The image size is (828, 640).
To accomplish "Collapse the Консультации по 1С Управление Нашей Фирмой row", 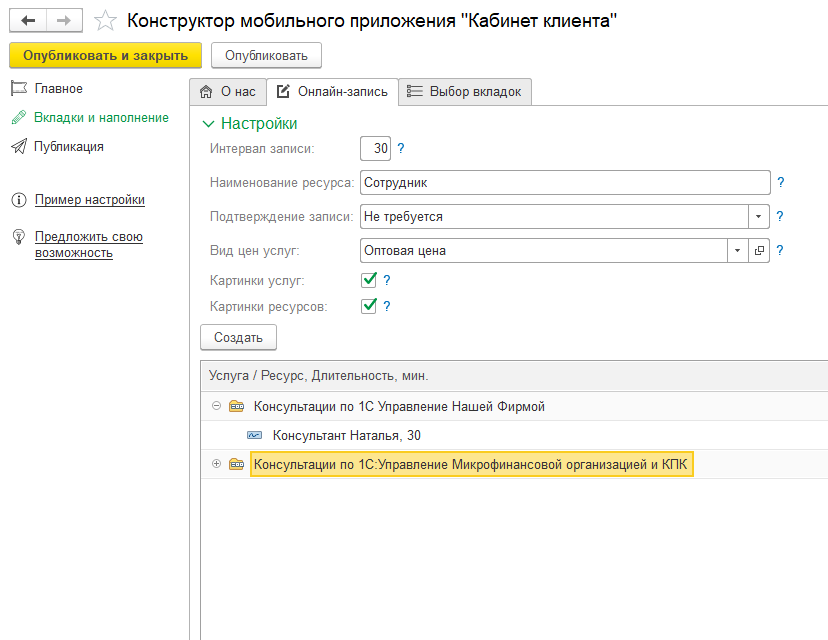I will click(x=216, y=406).
